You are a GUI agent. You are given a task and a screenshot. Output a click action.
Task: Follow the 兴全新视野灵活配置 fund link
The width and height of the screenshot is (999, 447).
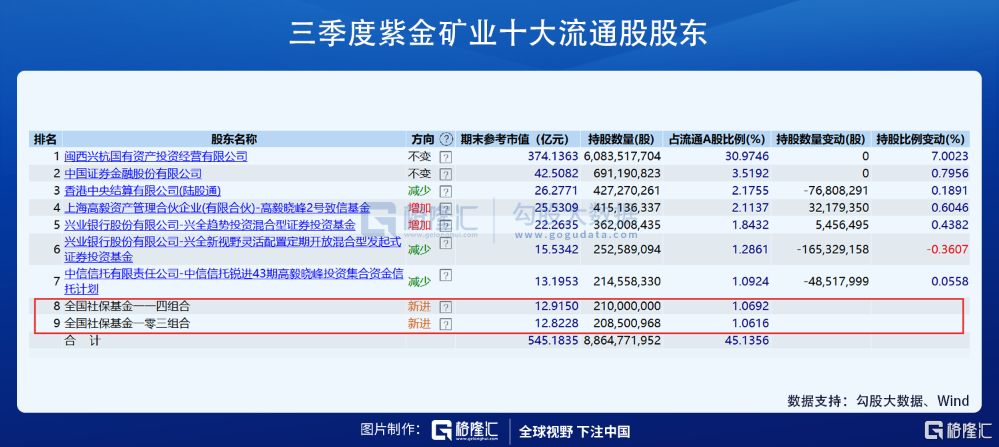click(x=233, y=249)
